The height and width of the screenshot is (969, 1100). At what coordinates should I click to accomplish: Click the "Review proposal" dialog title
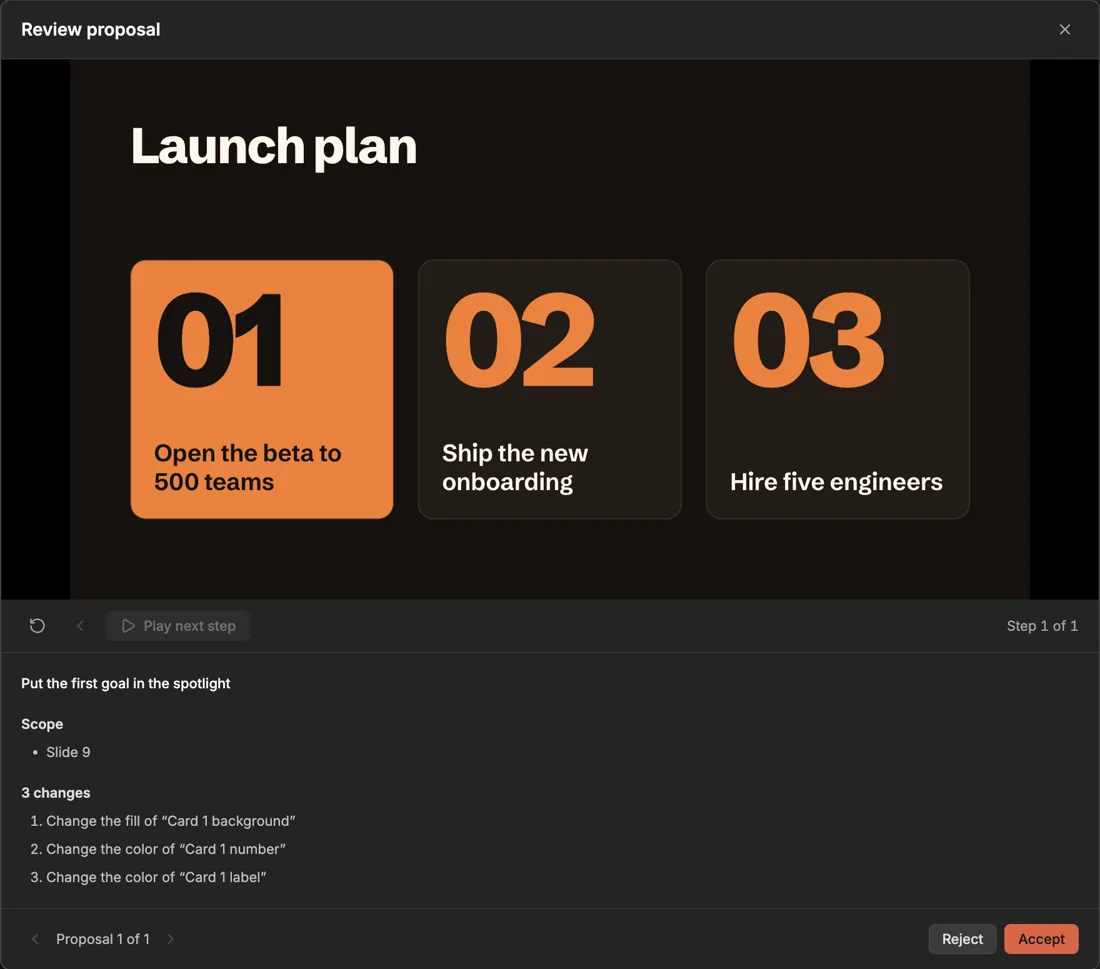pos(90,29)
